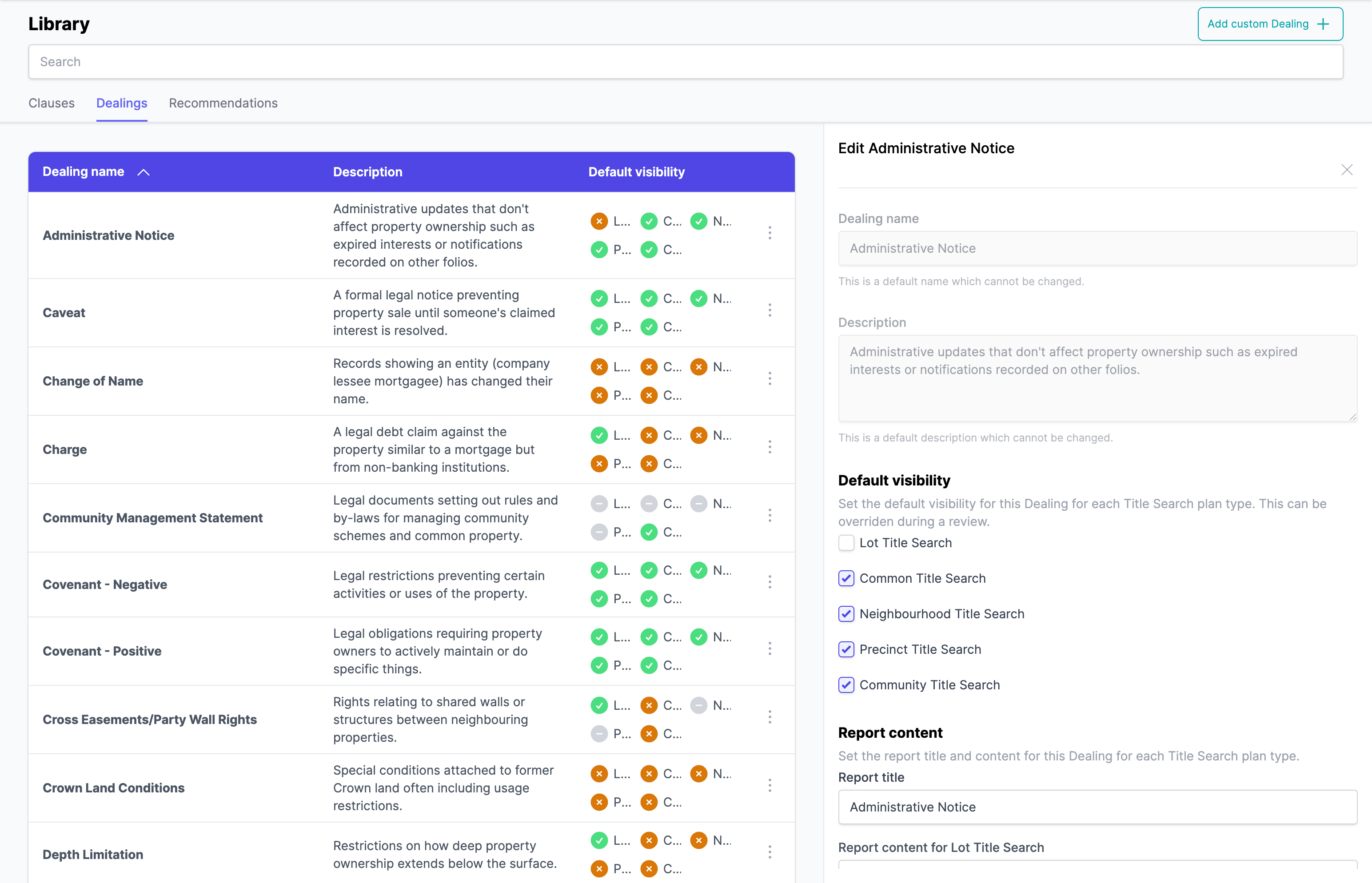This screenshot has width=1372, height=883.
Task: Uncheck the Common Title Search checkbox
Action: [846, 579]
